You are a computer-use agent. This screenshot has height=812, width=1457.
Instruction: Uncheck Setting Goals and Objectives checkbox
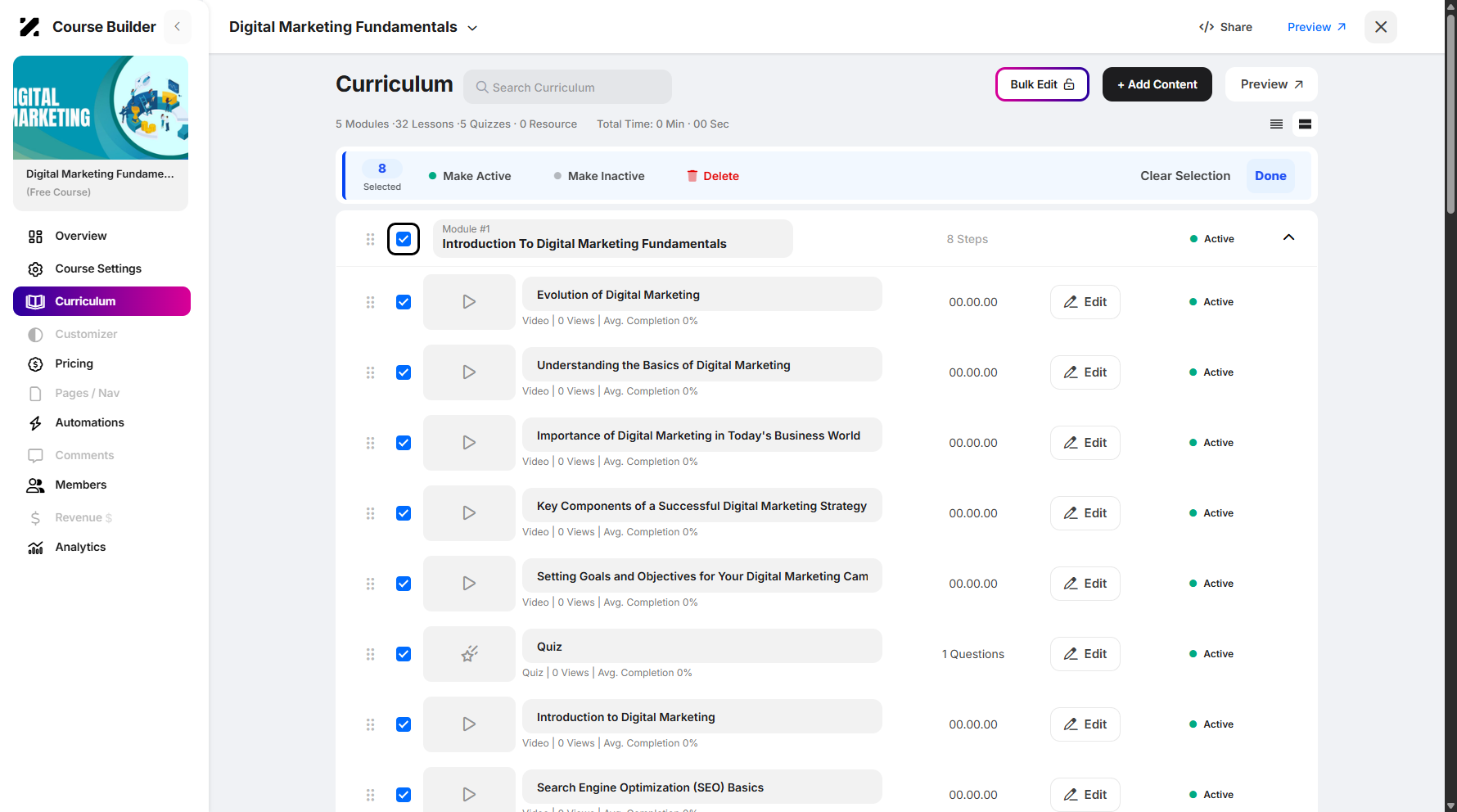point(404,584)
